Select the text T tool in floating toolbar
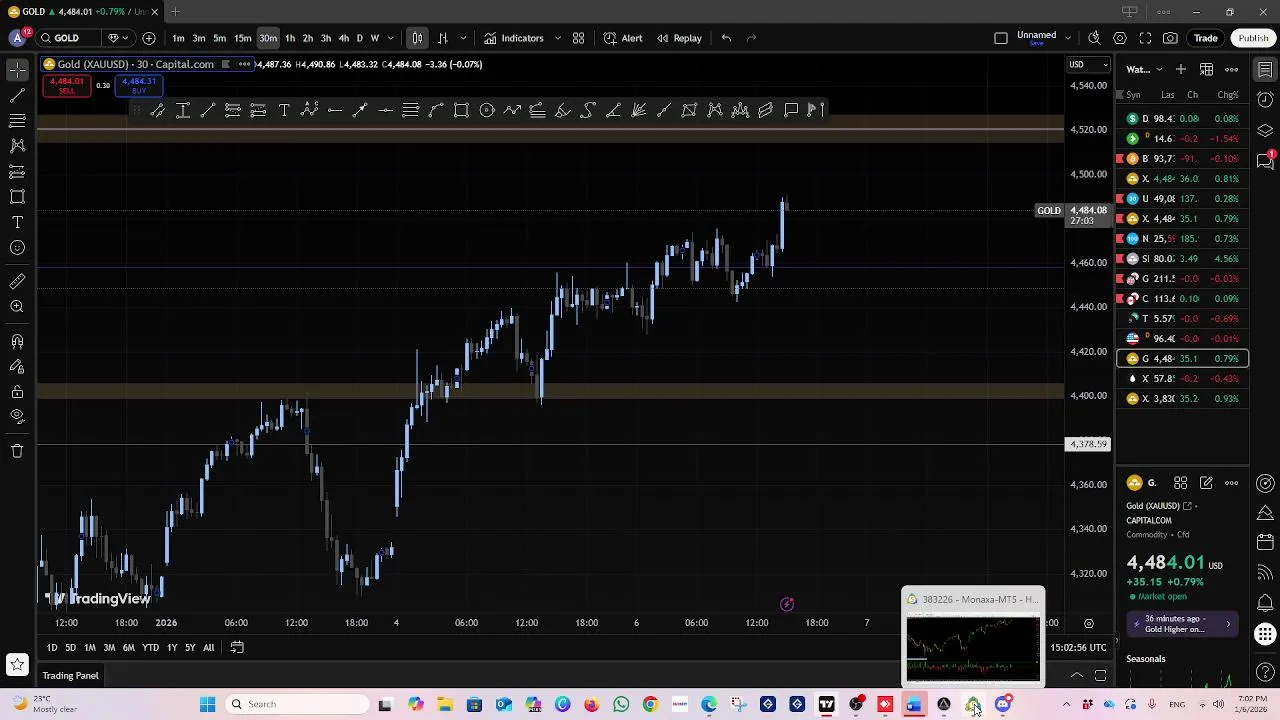The height and width of the screenshot is (720, 1280). tap(284, 110)
